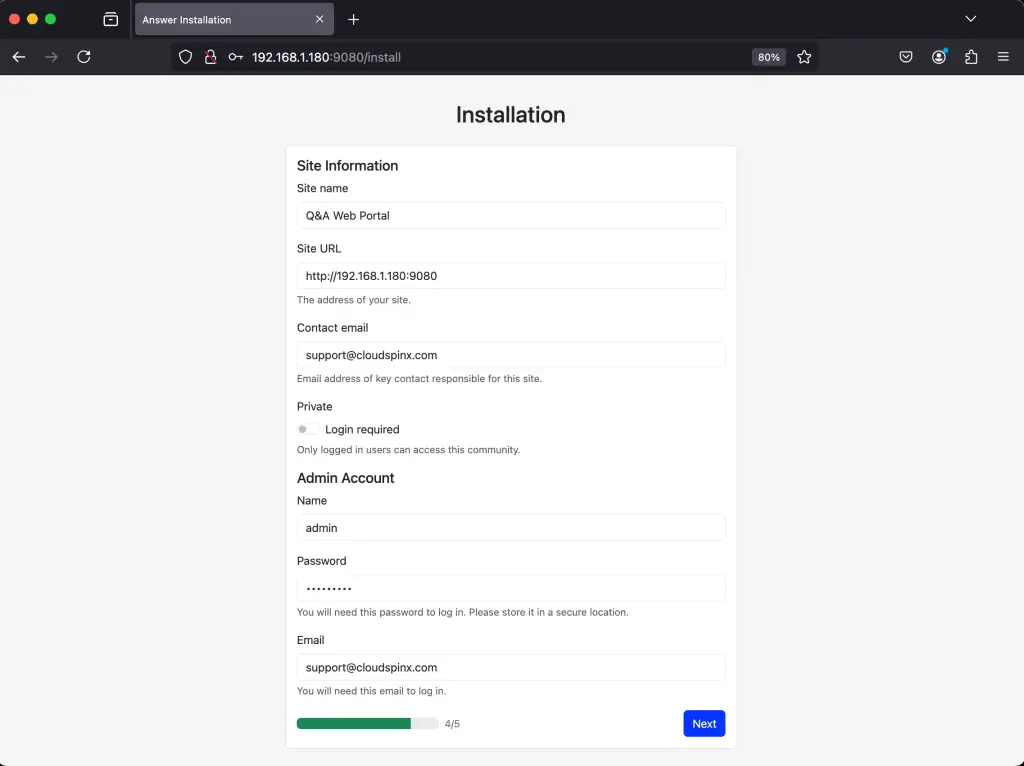
Task: Enable the tracking protection shield icon
Action: pyautogui.click(x=185, y=57)
